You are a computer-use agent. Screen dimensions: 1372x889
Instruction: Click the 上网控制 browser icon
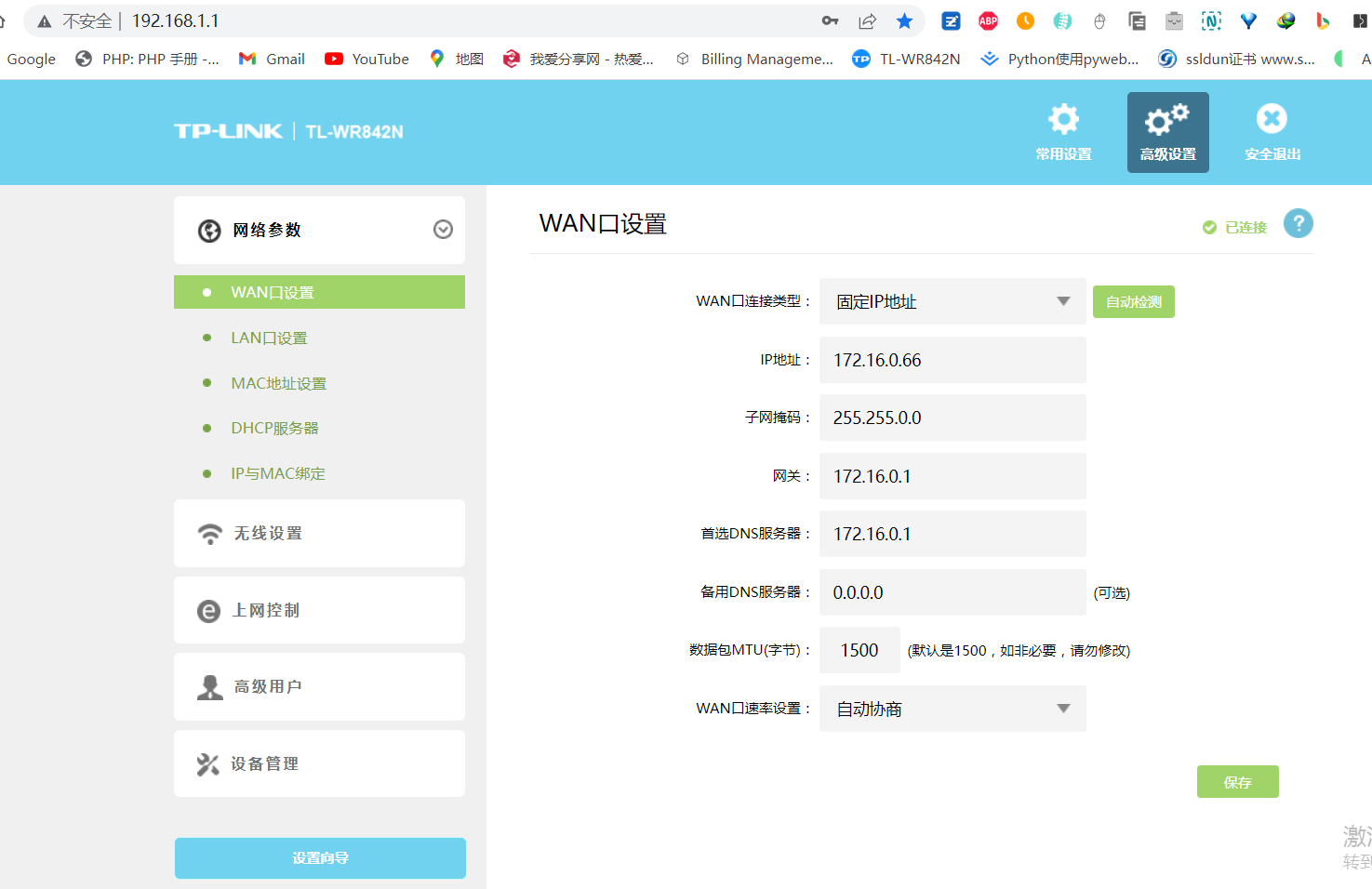[209, 611]
